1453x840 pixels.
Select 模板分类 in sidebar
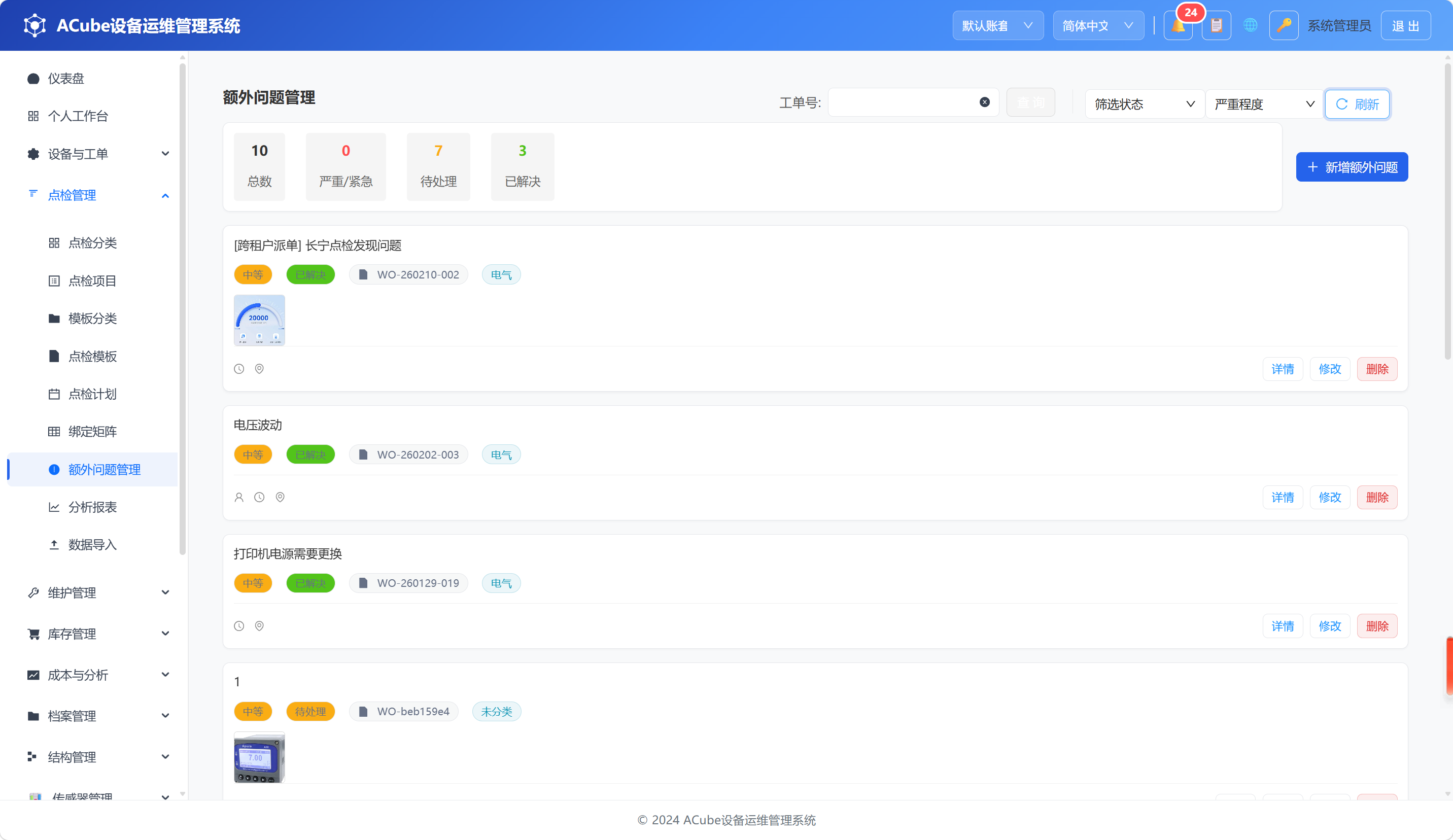92,318
